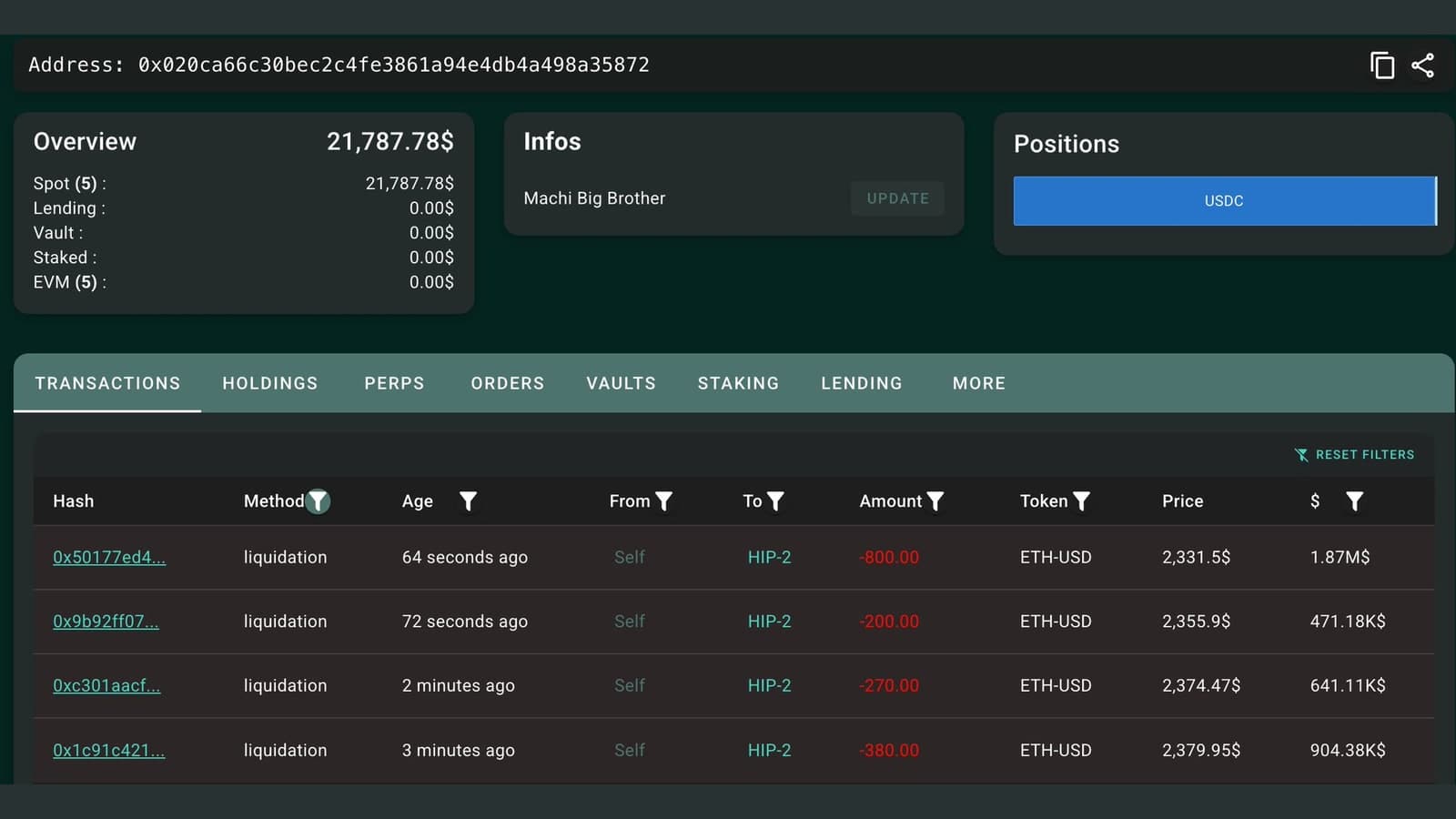Go to the Vaults tab
The height and width of the screenshot is (819, 1456).
[621, 383]
